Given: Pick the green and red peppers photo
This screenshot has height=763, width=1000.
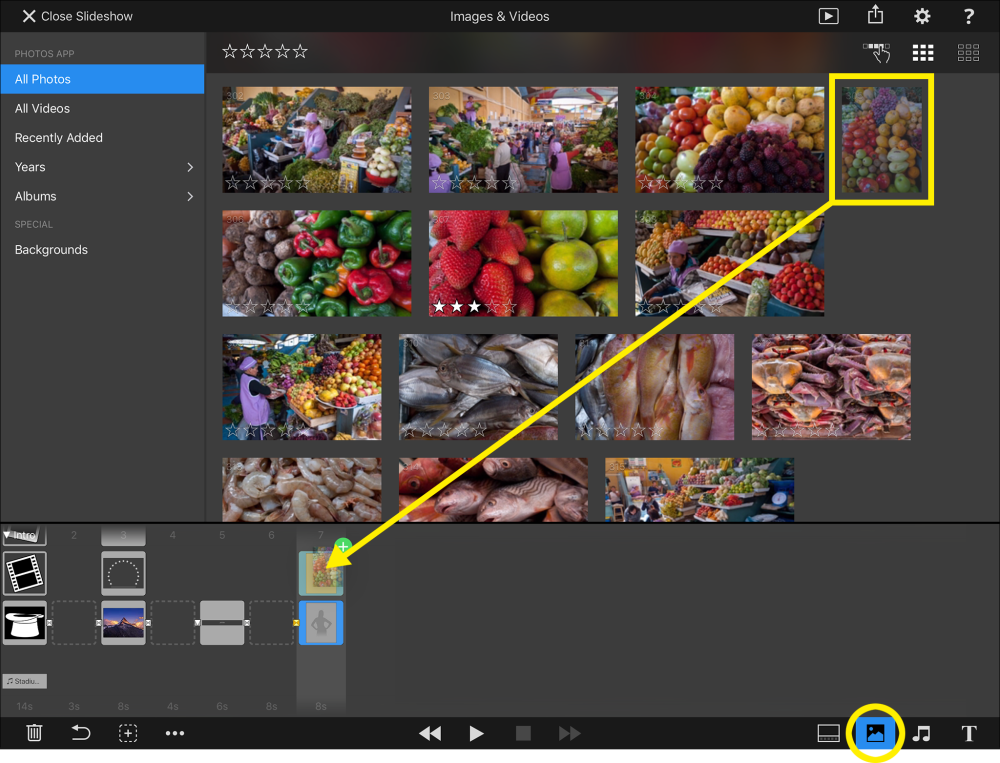Looking at the screenshot, I should pos(317,263).
